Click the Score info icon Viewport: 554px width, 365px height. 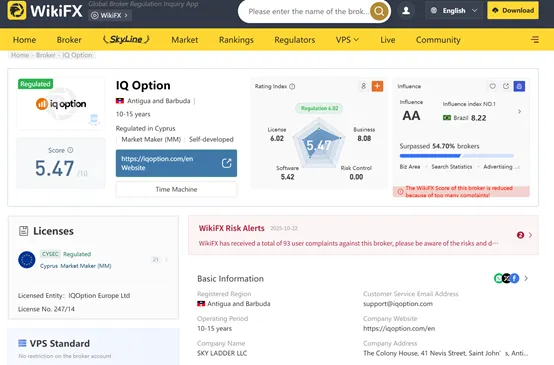point(70,150)
